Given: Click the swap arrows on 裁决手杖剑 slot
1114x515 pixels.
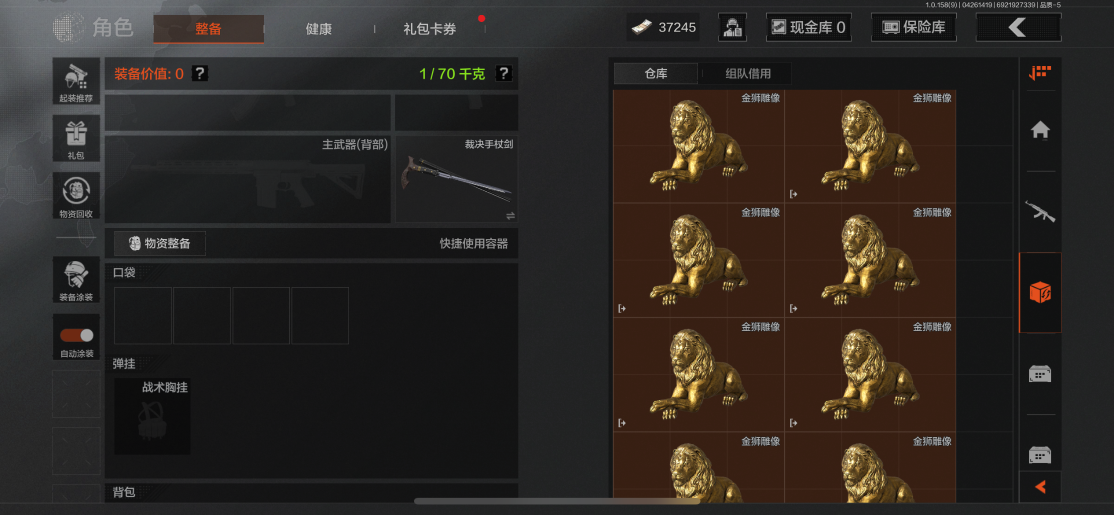Looking at the screenshot, I should 510,216.
